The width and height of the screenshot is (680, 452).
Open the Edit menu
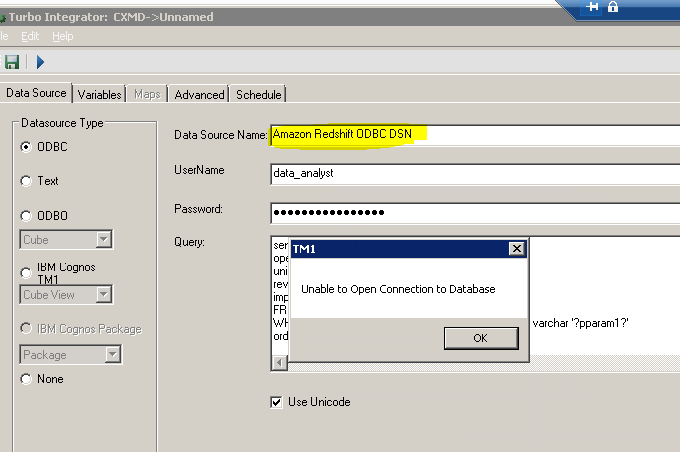(x=30, y=36)
